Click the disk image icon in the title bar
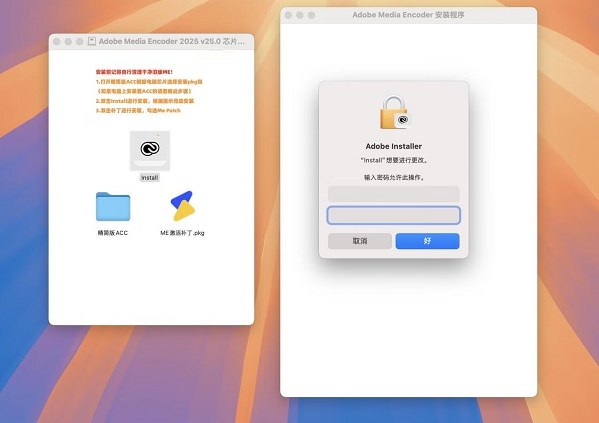This screenshot has height=423, width=599. tap(92, 41)
